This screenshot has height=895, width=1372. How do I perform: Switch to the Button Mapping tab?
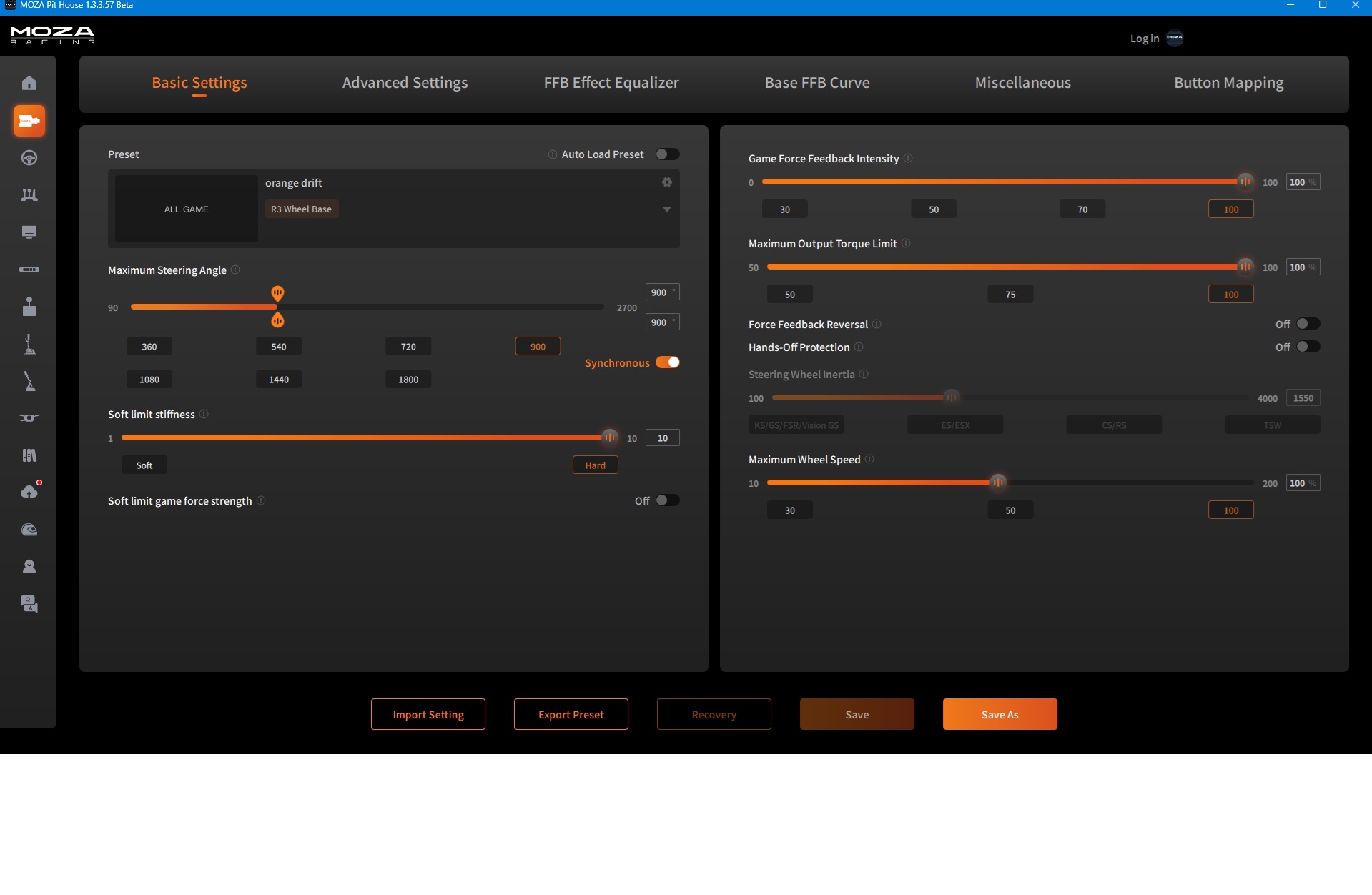coord(1229,83)
